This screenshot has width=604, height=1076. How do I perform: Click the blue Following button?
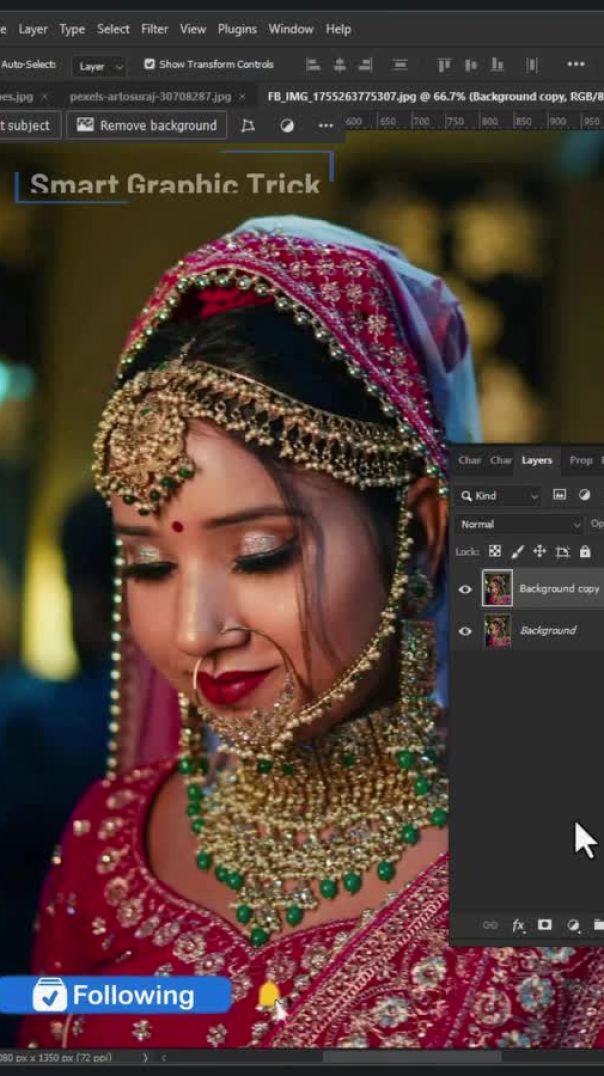pos(115,995)
